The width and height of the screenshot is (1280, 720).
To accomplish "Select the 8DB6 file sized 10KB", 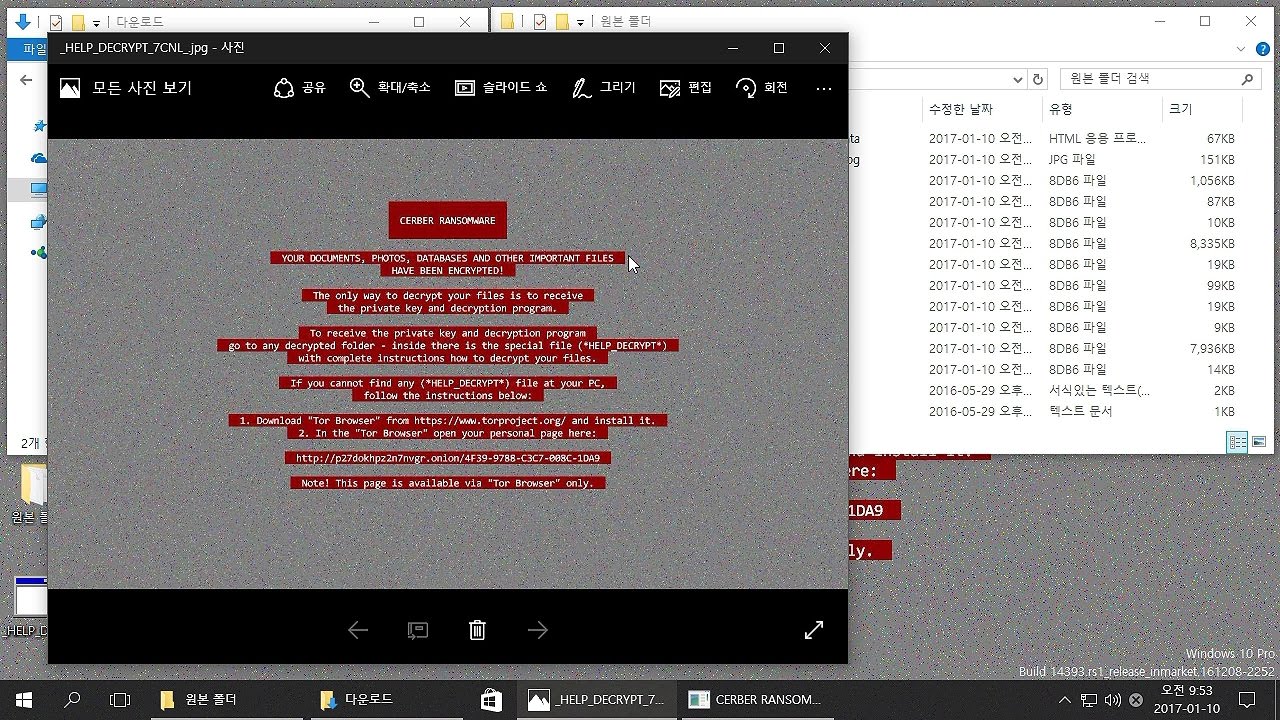I will (1045, 223).
